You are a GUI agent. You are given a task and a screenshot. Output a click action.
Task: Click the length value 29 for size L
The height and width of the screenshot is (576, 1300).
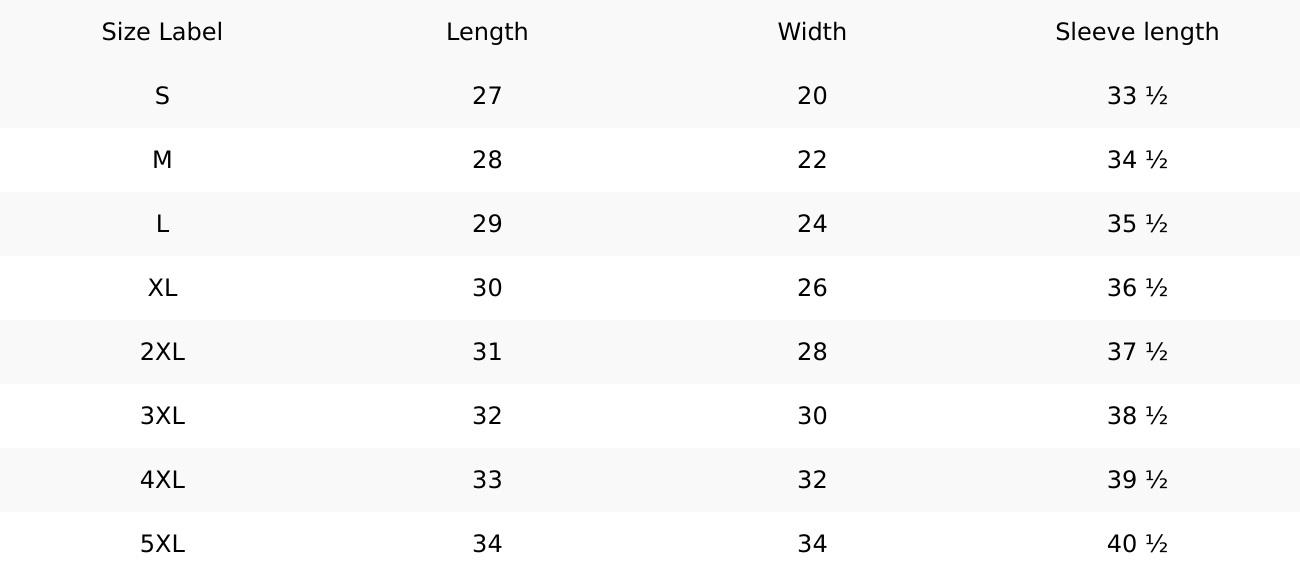click(487, 224)
